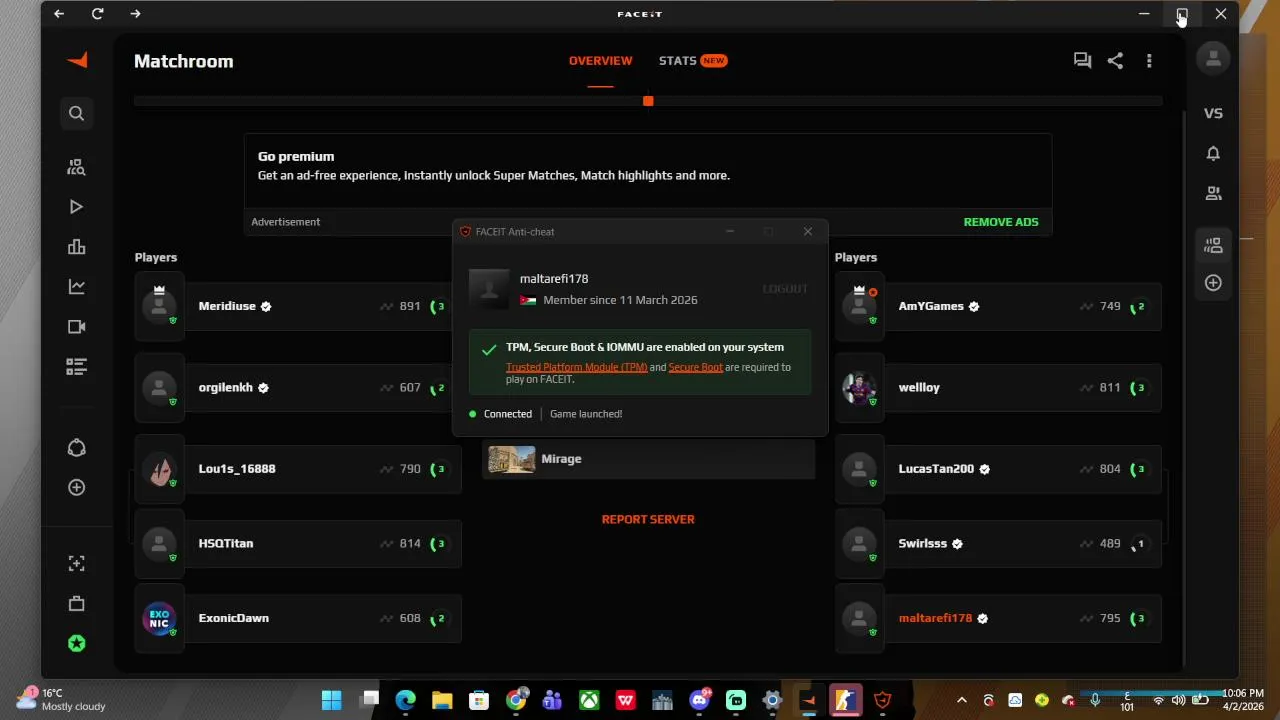Click the LOGOUT button in Anti-cheat
Image resolution: width=1280 pixels, height=720 pixels.
click(x=785, y=289)
